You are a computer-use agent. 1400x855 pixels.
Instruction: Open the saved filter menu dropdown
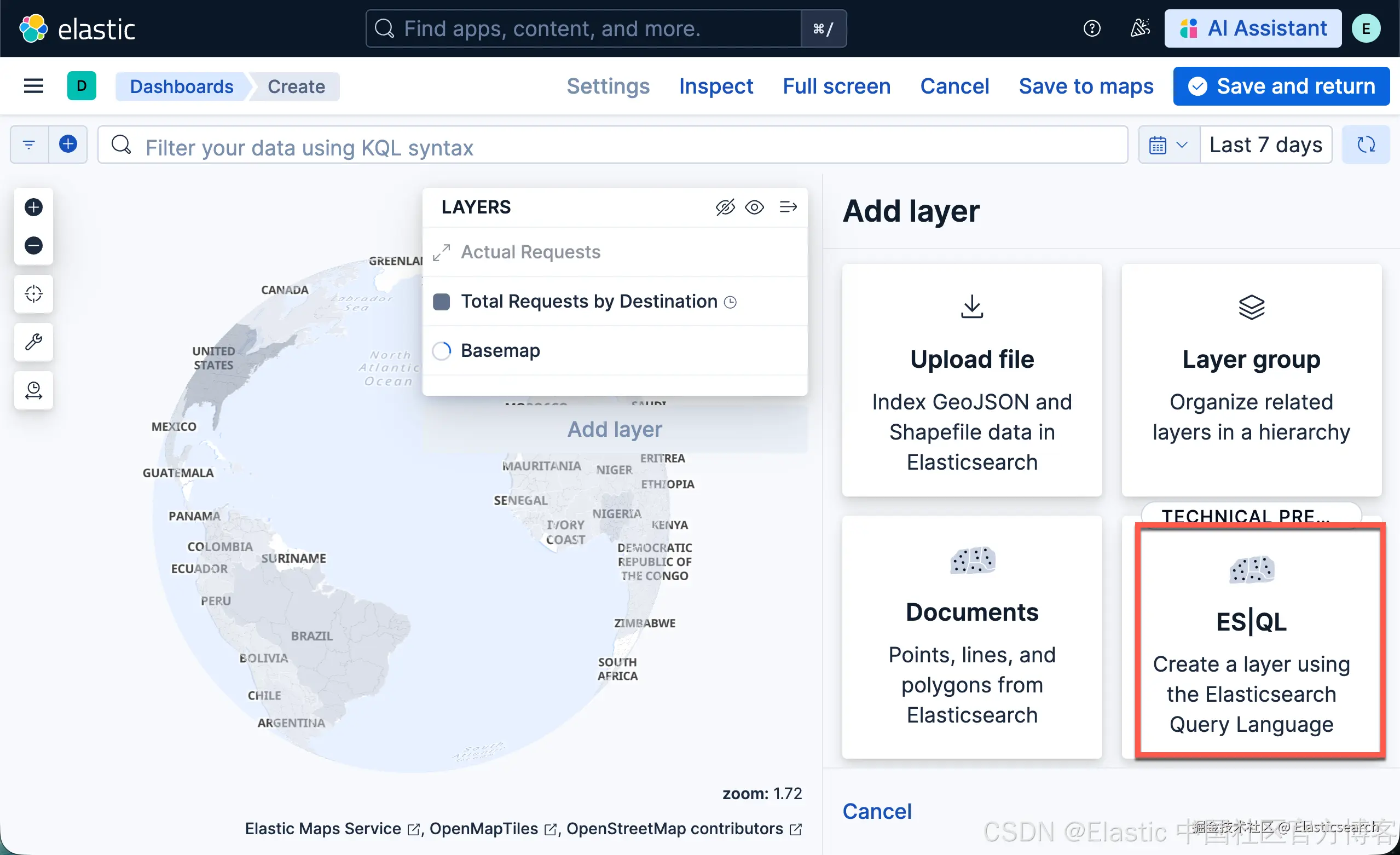coord(29,145)
